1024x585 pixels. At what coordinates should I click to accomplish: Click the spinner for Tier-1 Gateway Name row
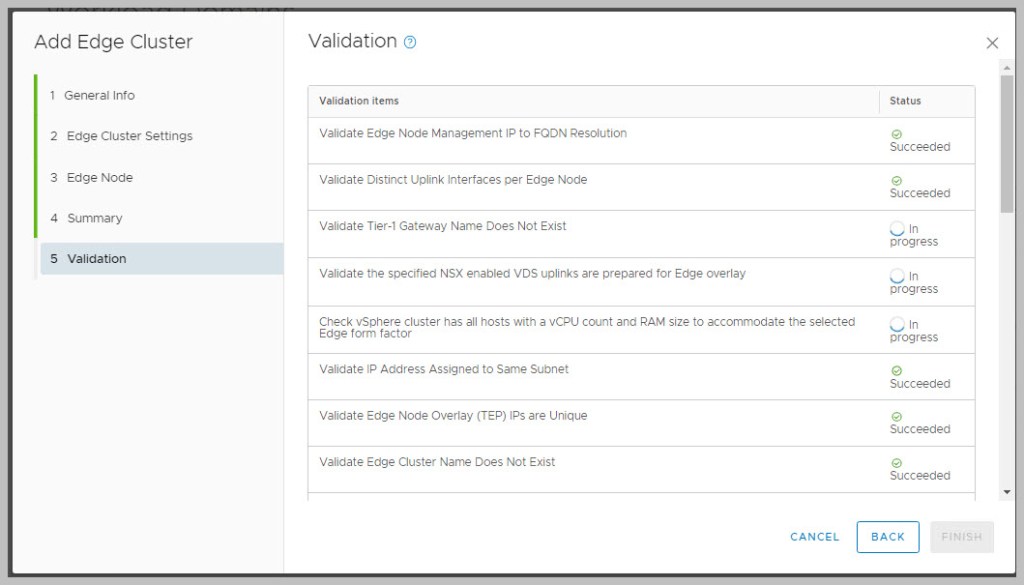[897, 229]
